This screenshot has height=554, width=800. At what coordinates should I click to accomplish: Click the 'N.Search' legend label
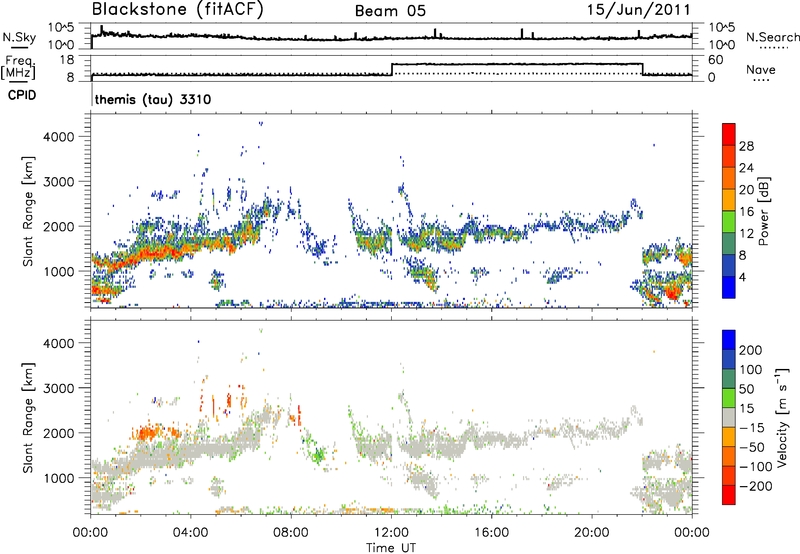click(x=772, y=37)
